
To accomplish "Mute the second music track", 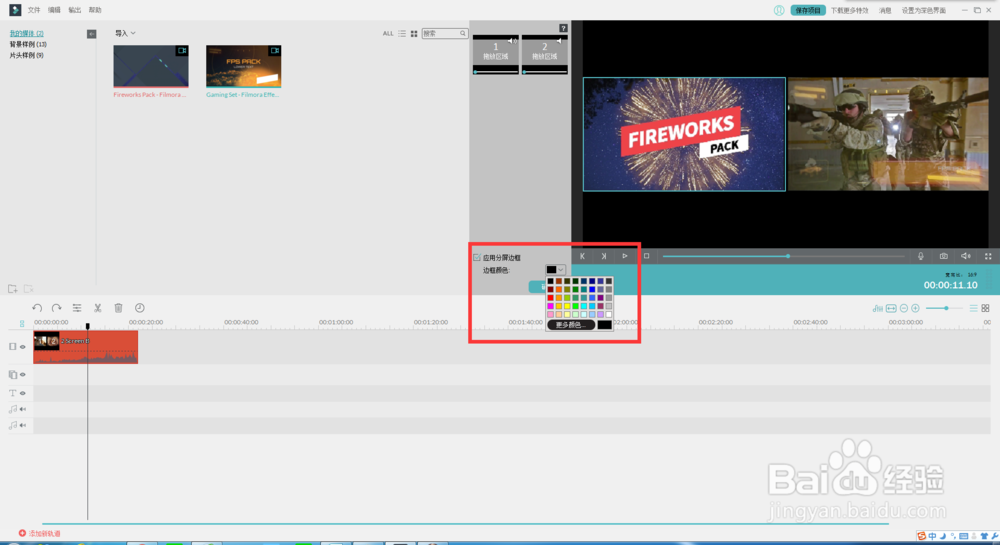I will 22,425.
